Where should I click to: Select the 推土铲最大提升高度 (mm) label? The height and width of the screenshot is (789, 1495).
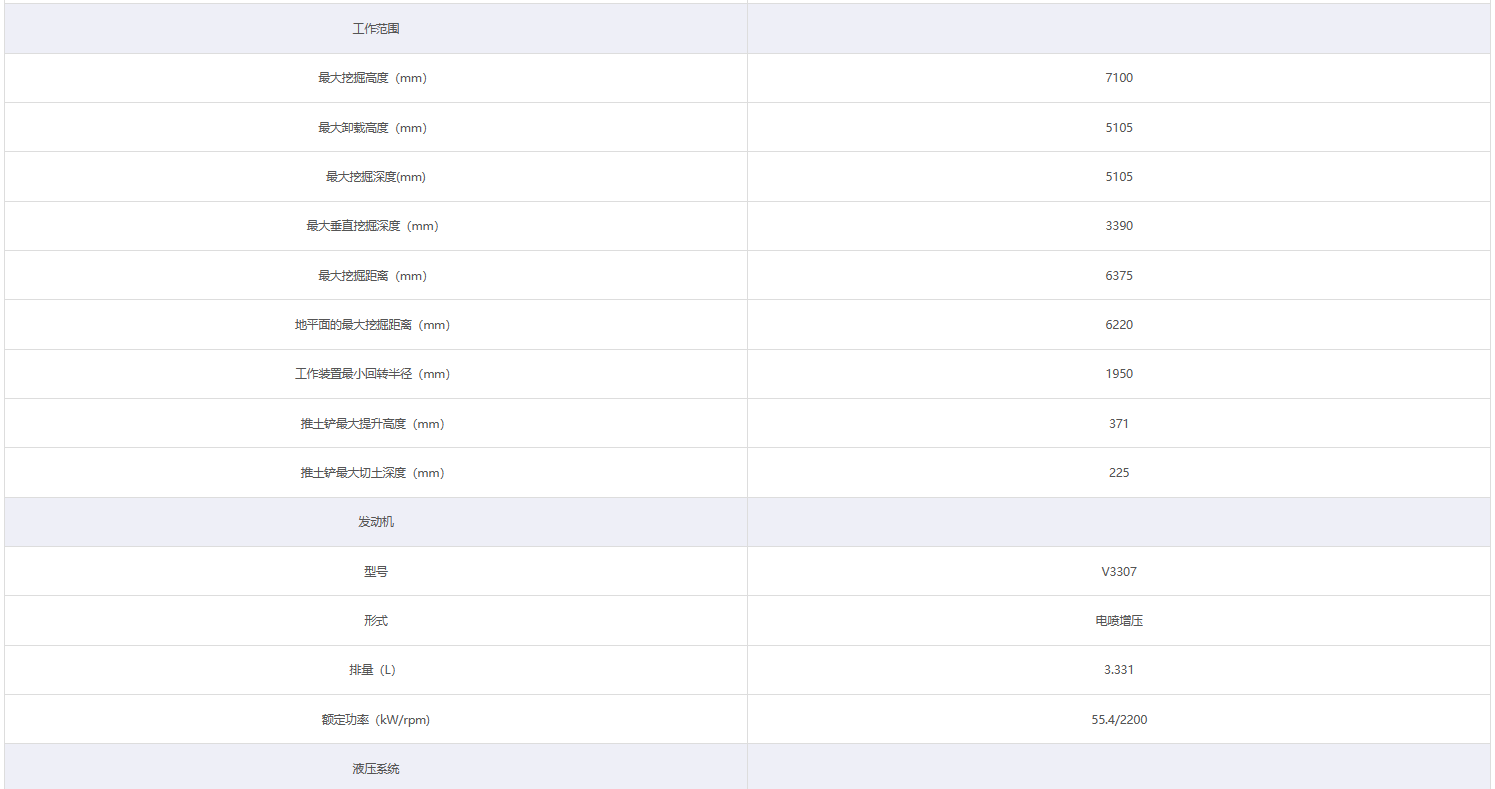(x=372, y=424)
